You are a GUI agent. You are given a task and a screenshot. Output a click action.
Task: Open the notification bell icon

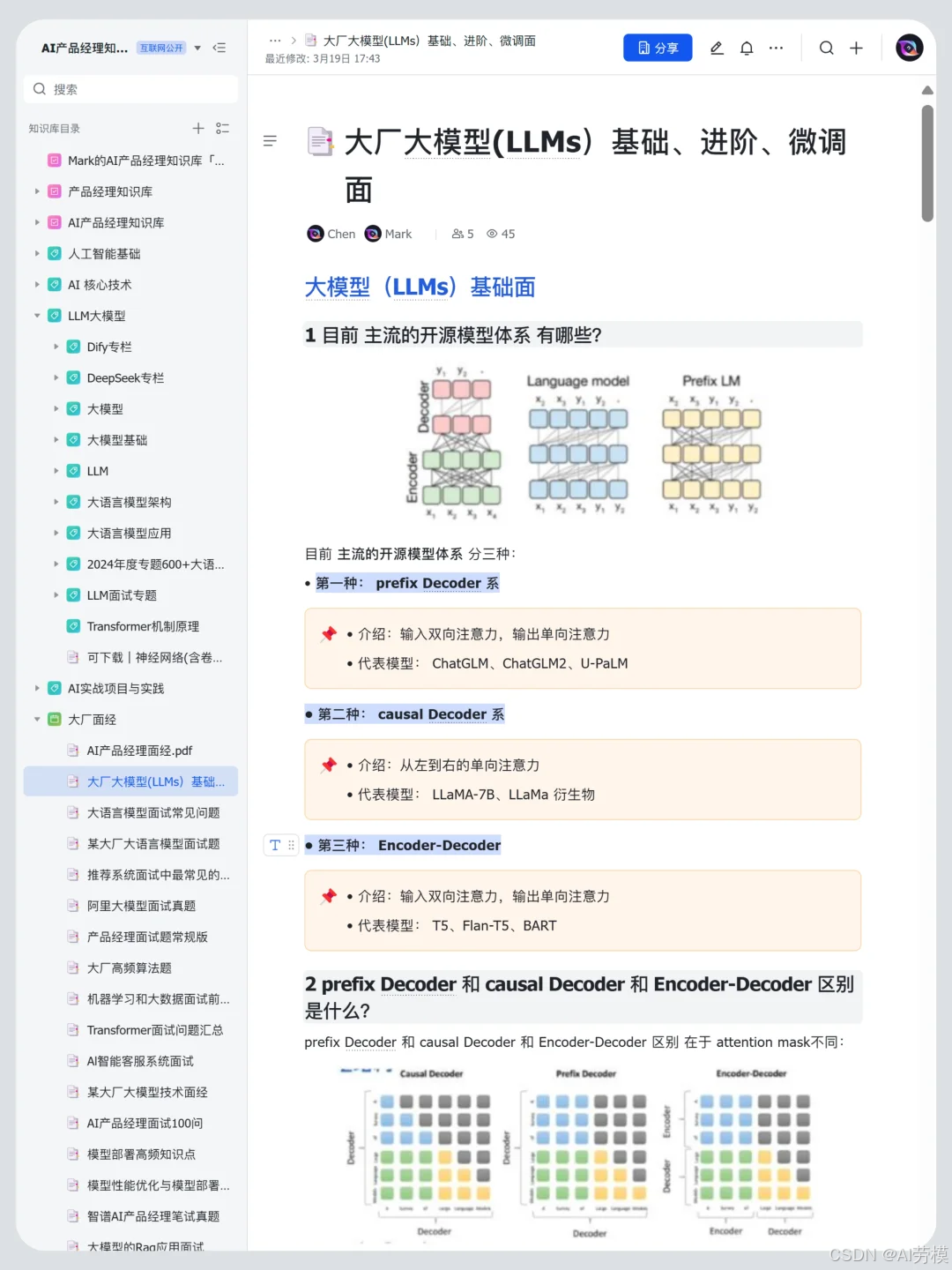746,49
